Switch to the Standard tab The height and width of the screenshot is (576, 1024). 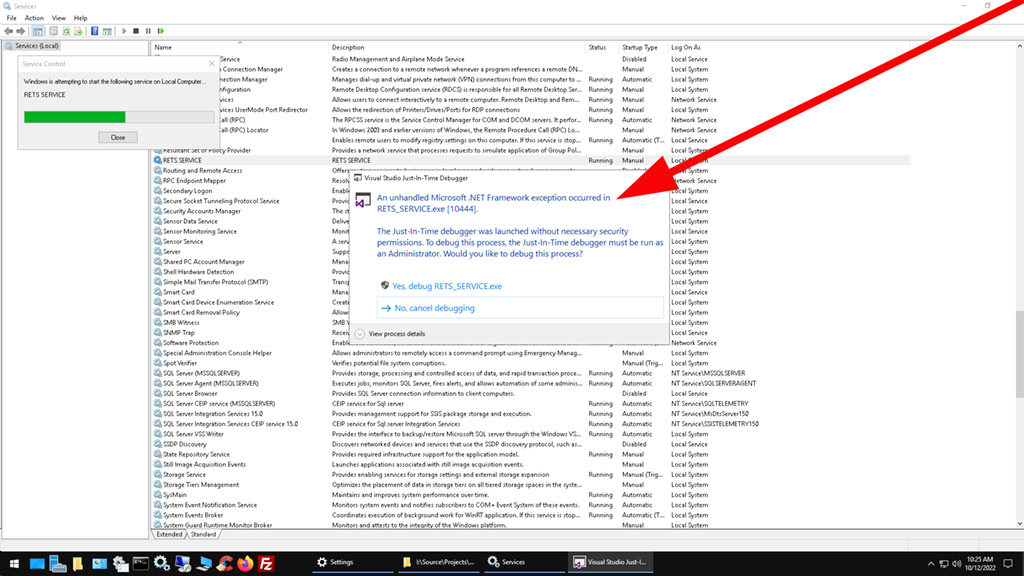[x=203, y=534]
